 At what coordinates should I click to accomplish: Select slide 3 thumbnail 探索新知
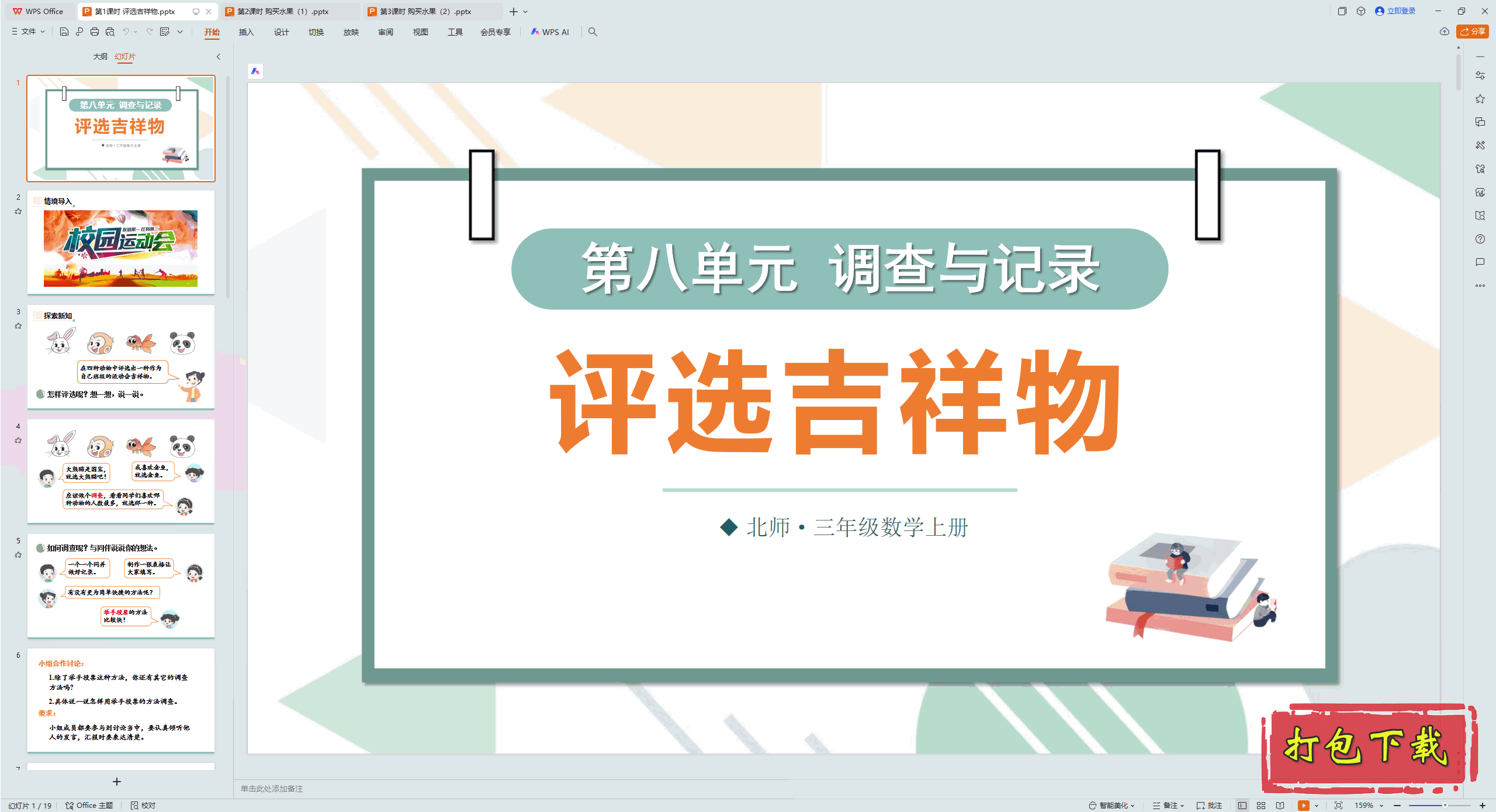pos(121,356)
